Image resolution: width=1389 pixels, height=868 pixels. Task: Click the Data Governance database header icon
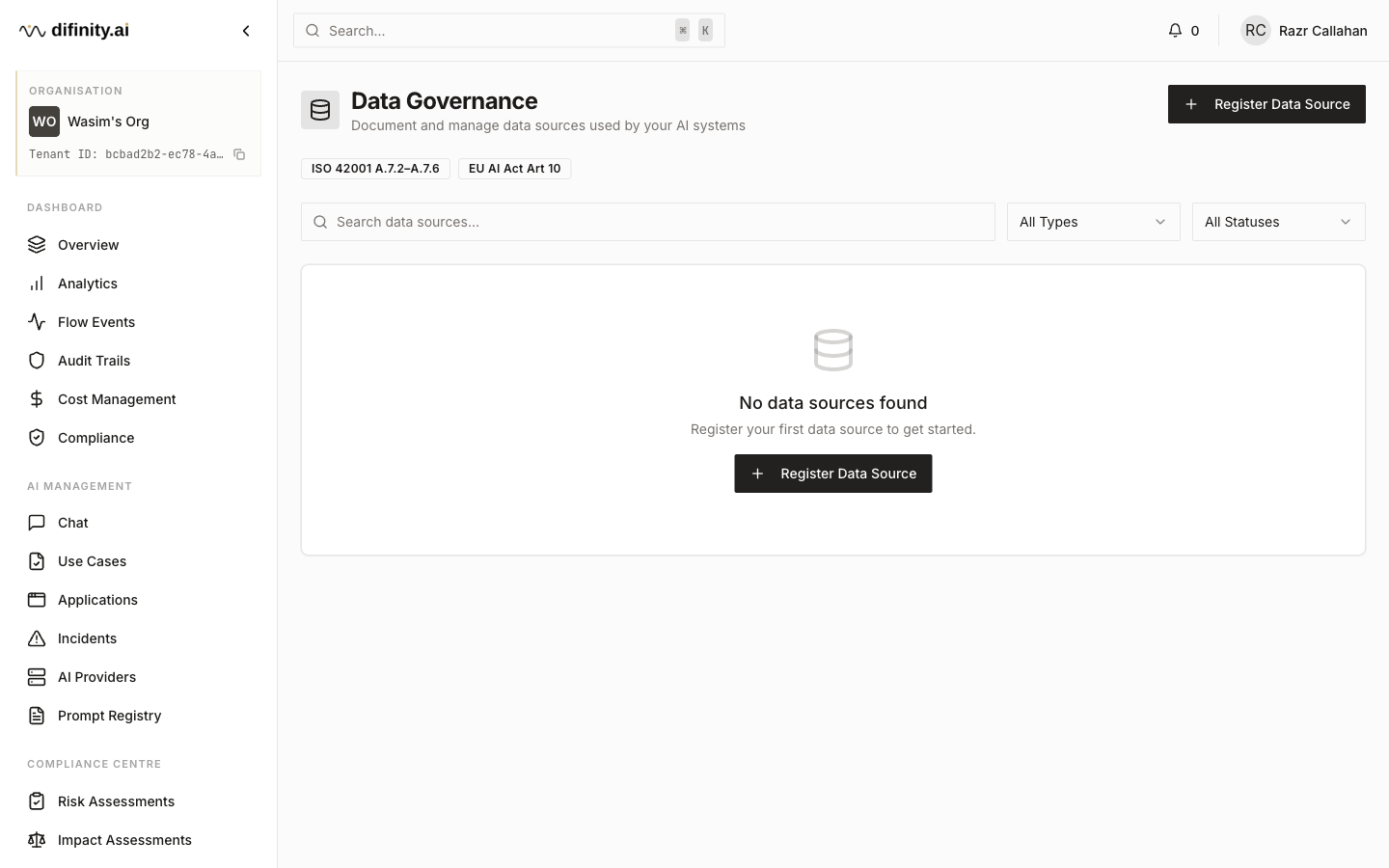coord(320,110)
